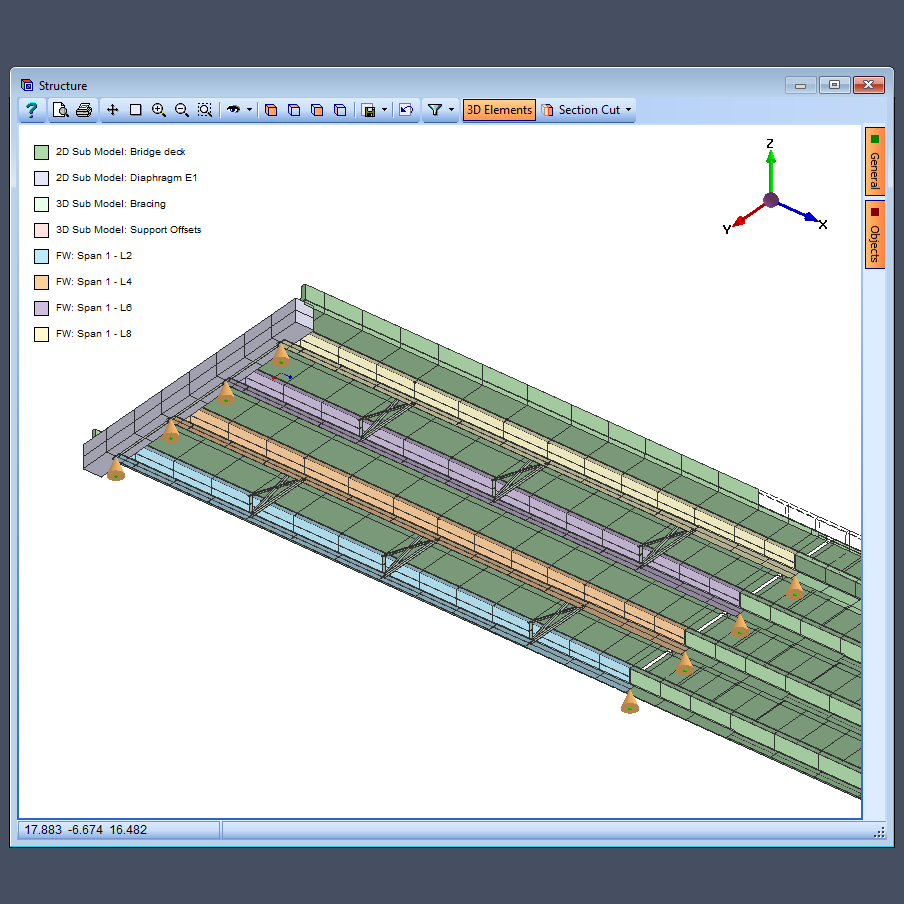This screenshot has height=904, width=904.
Task: Activate the Zoom In tool
Action: 159,110
